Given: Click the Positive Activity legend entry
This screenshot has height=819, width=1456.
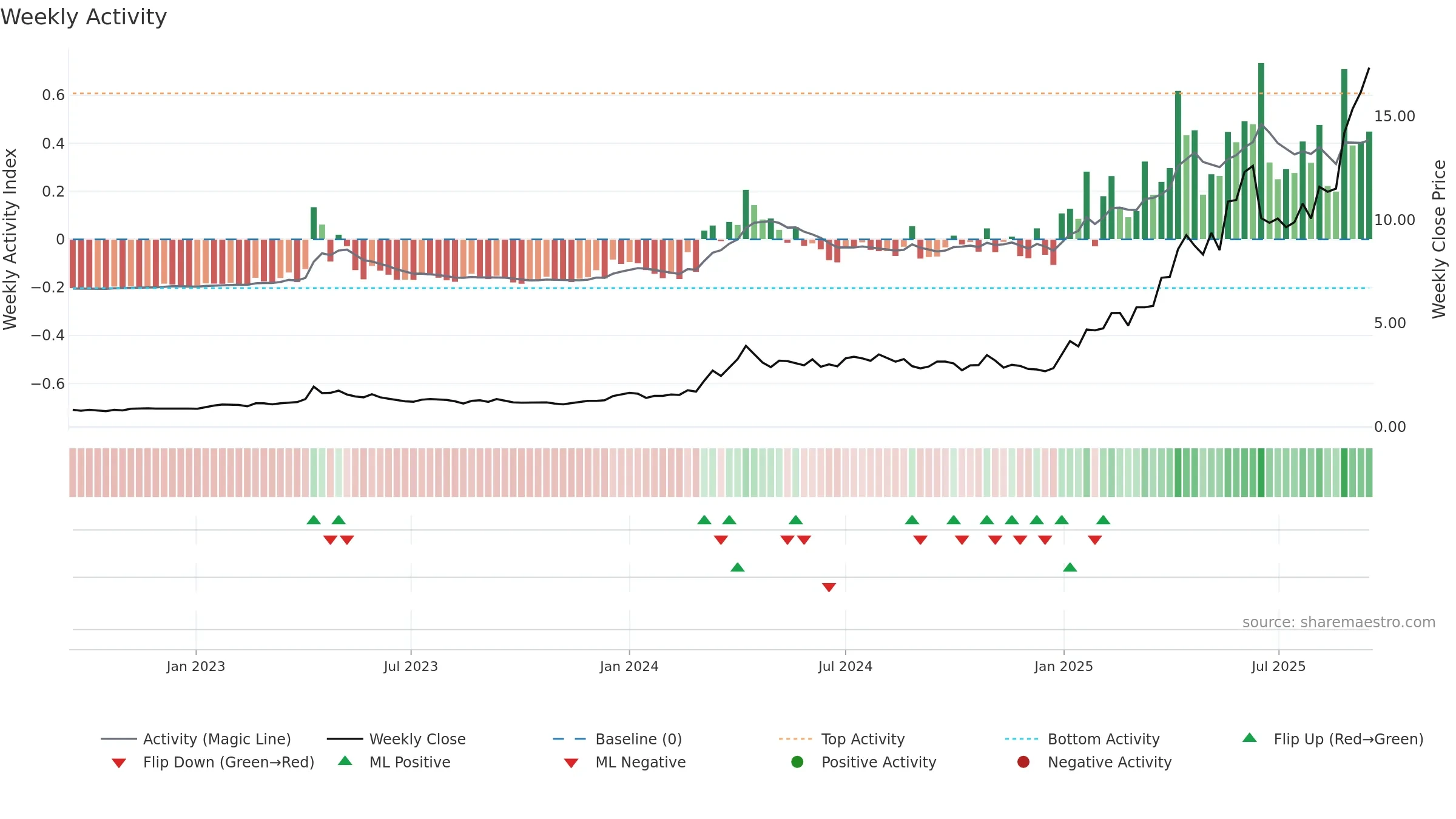Looking at the screenshot, I should tap(863, 762).
